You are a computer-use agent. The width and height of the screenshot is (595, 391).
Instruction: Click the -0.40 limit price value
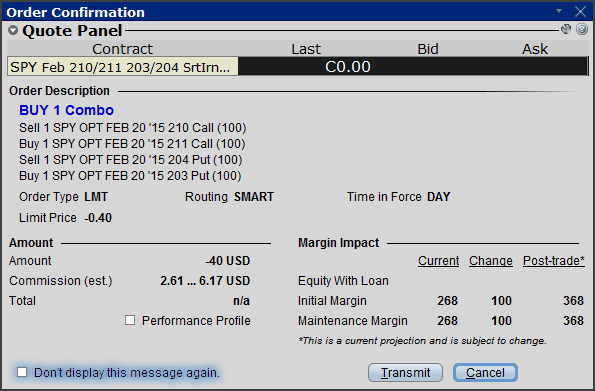click(98, 218)
